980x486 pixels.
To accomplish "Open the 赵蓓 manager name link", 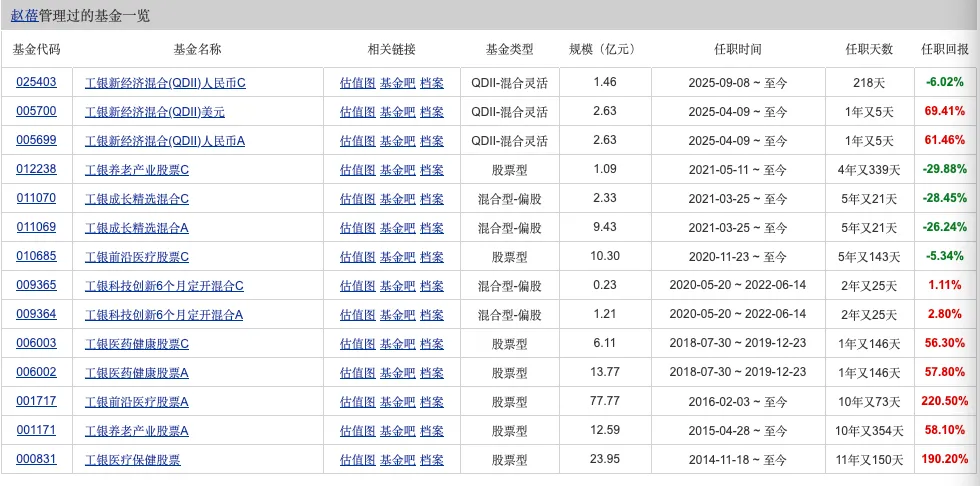I will 23,16.
